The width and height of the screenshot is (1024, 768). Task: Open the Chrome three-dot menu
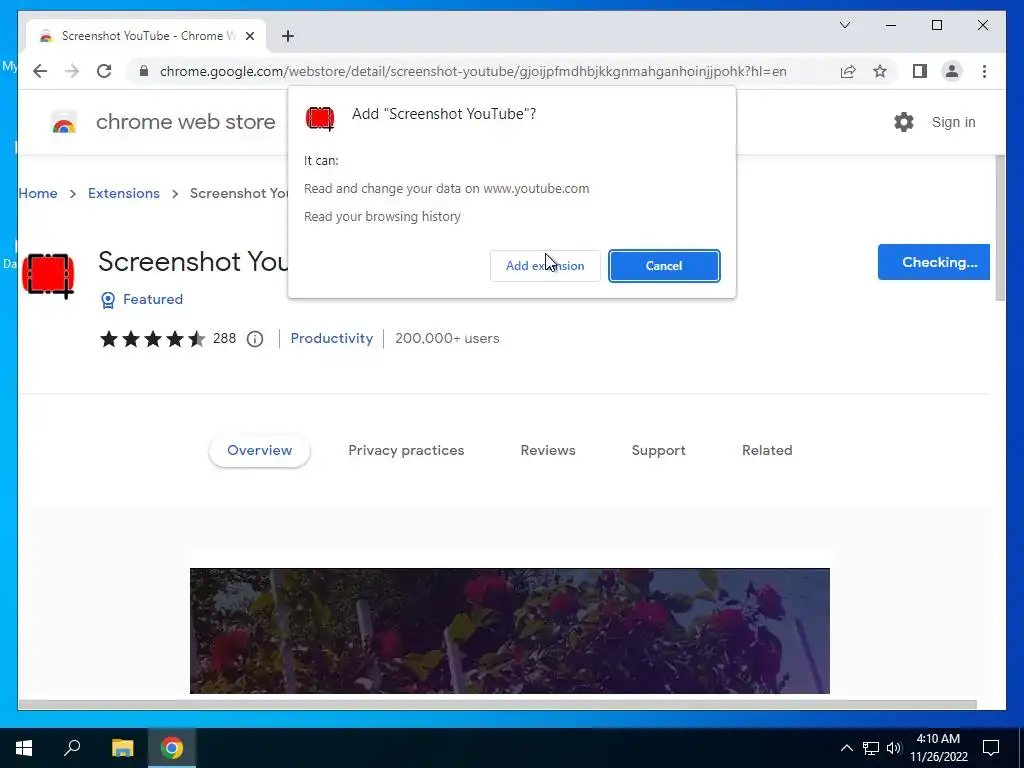[984, 71]
